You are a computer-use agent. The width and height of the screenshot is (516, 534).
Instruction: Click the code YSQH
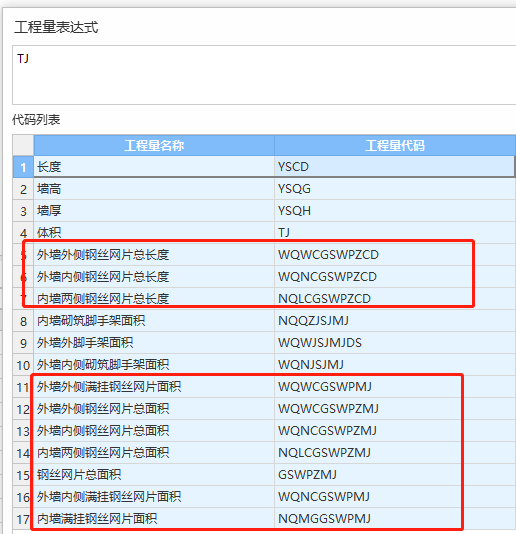pyautogui.click(x=294, y=211)
